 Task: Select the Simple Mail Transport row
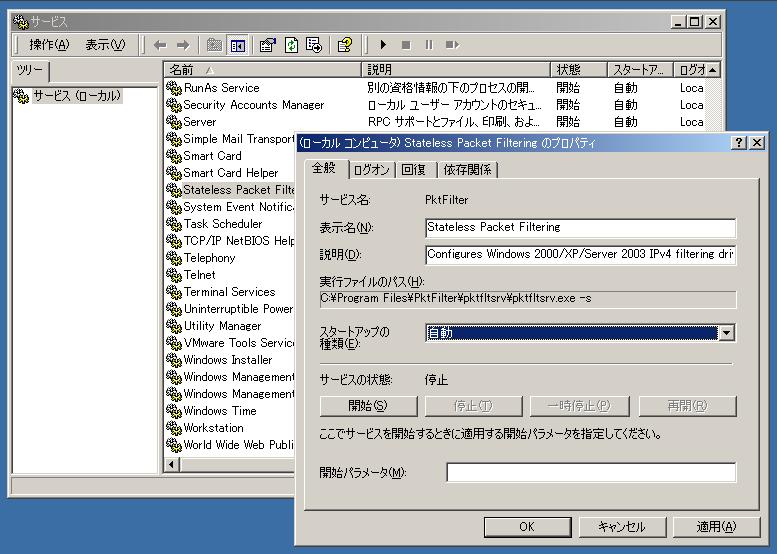tap(230, 139)
